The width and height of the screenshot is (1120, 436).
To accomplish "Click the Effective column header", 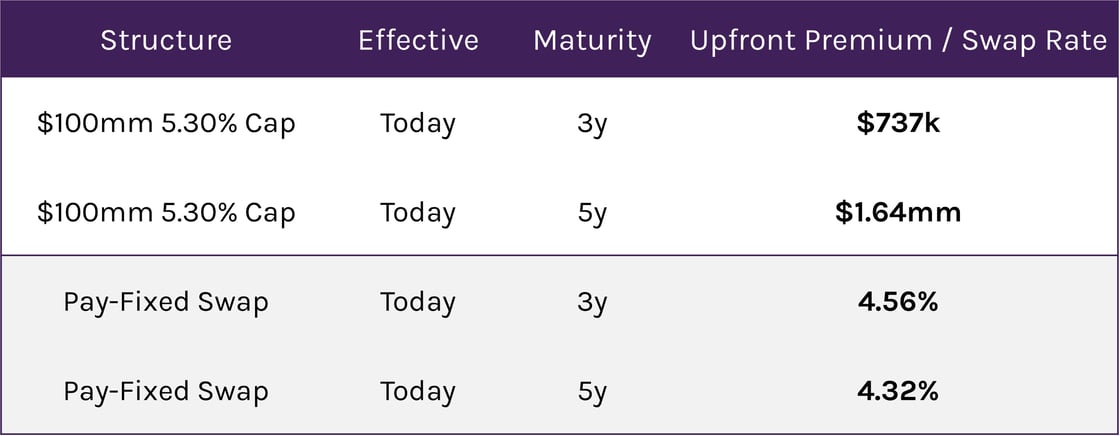I will point(418,40).
